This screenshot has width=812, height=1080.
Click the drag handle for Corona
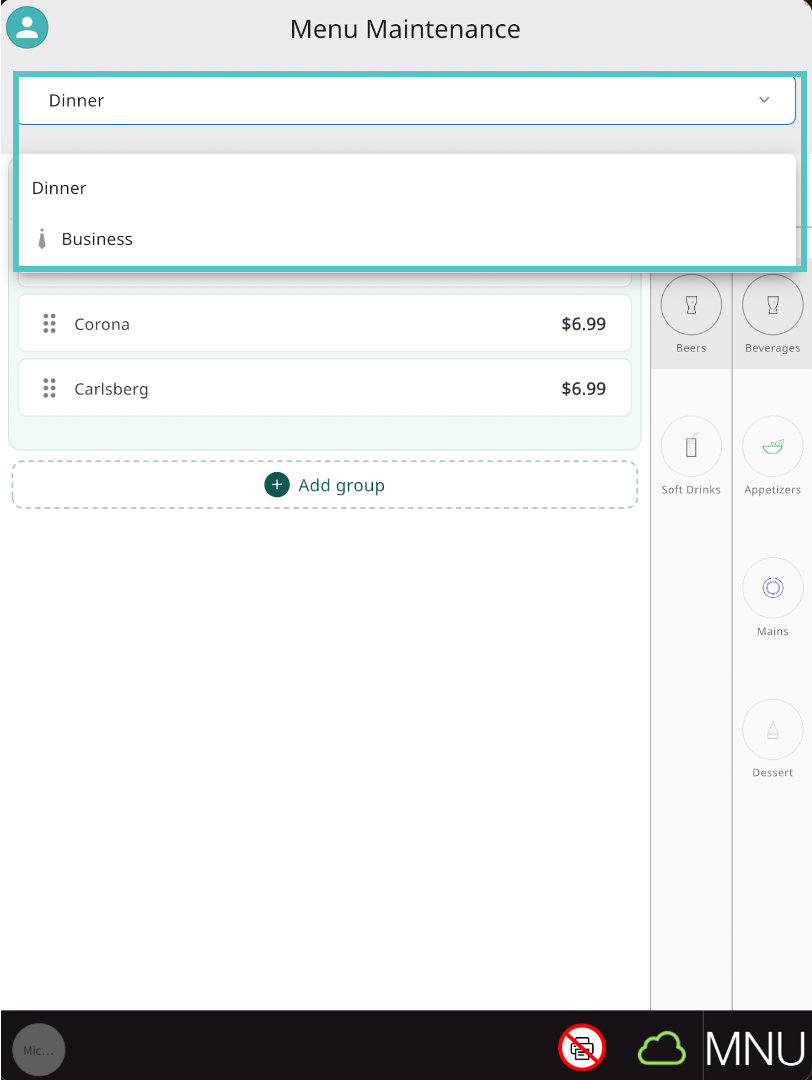tap(50, 324)
